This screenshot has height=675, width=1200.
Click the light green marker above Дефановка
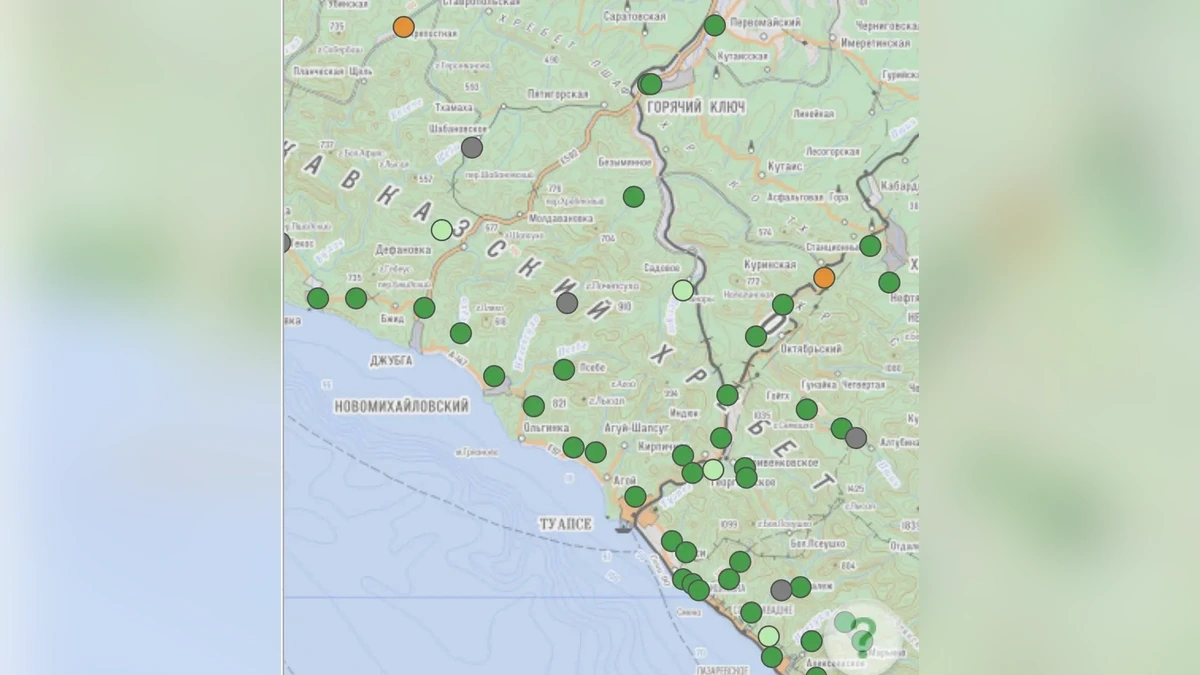[442, 230]
